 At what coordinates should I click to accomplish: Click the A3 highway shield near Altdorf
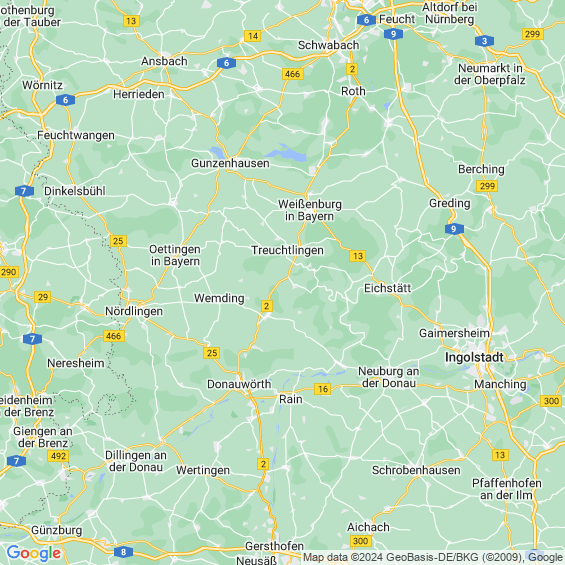click(484, 41)
